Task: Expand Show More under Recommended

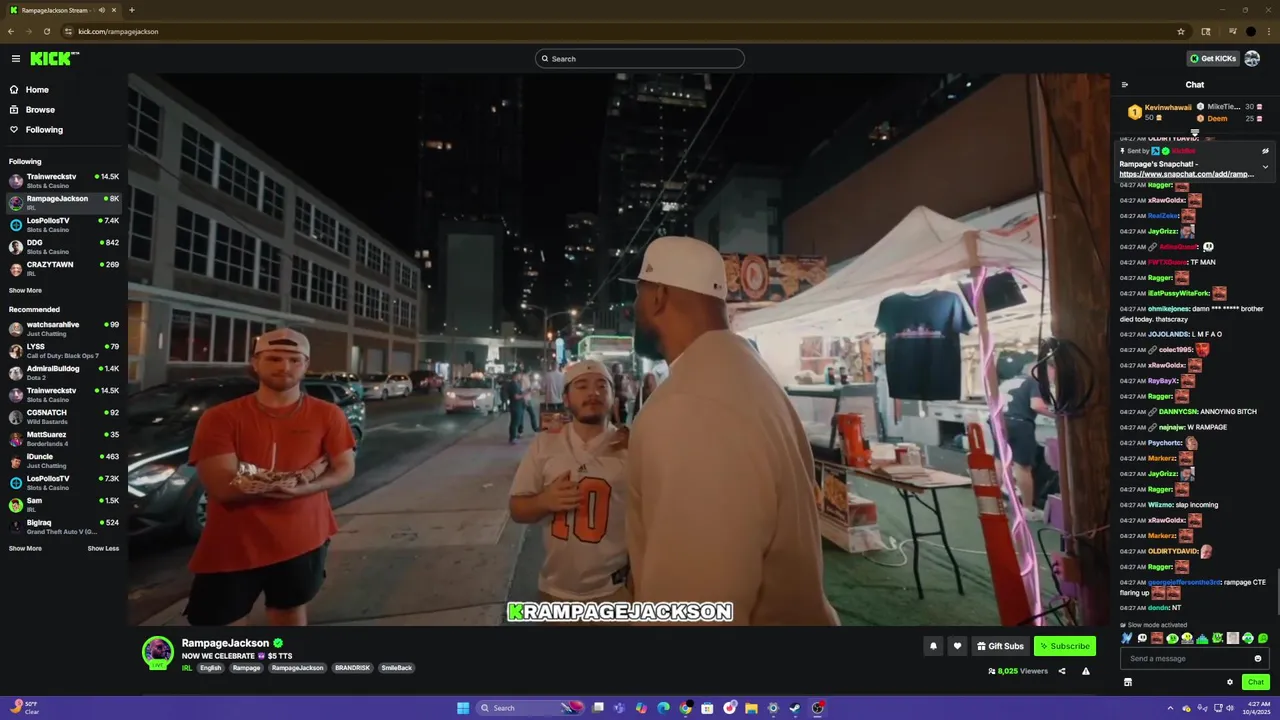Action: [25, 548]
